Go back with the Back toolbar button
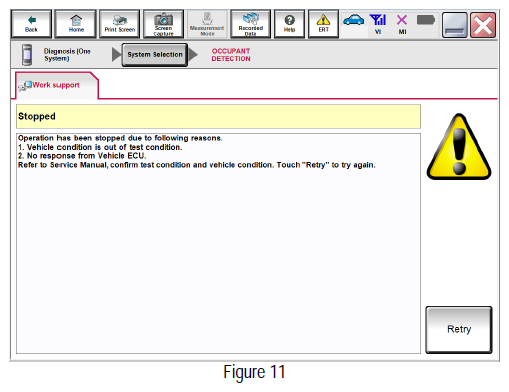509x392 pixels. (31, 24)
